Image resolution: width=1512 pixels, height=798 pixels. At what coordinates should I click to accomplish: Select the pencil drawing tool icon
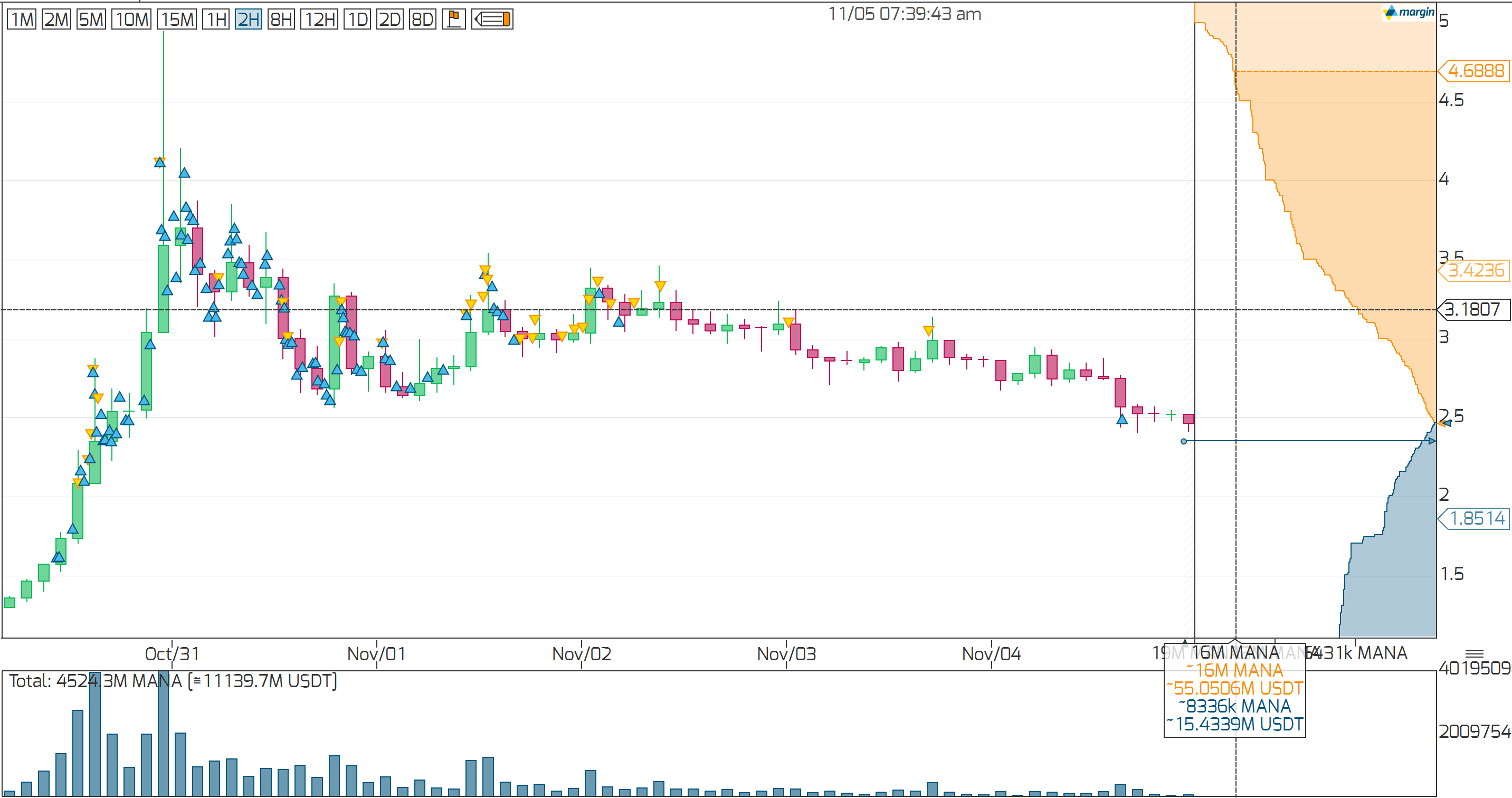(x=492, y=20)
